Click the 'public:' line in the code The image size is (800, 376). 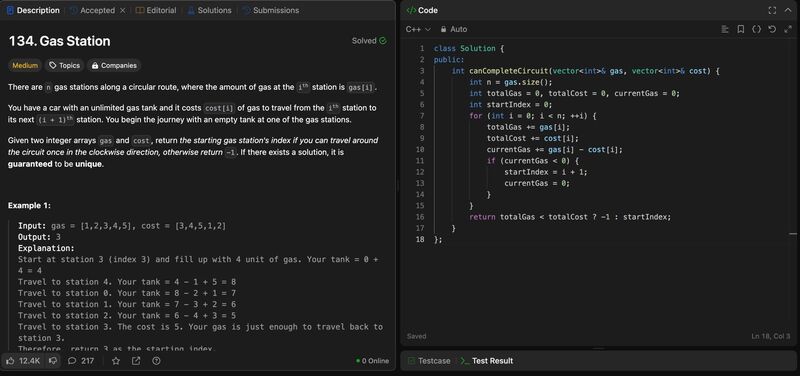(x=449, y=60)
